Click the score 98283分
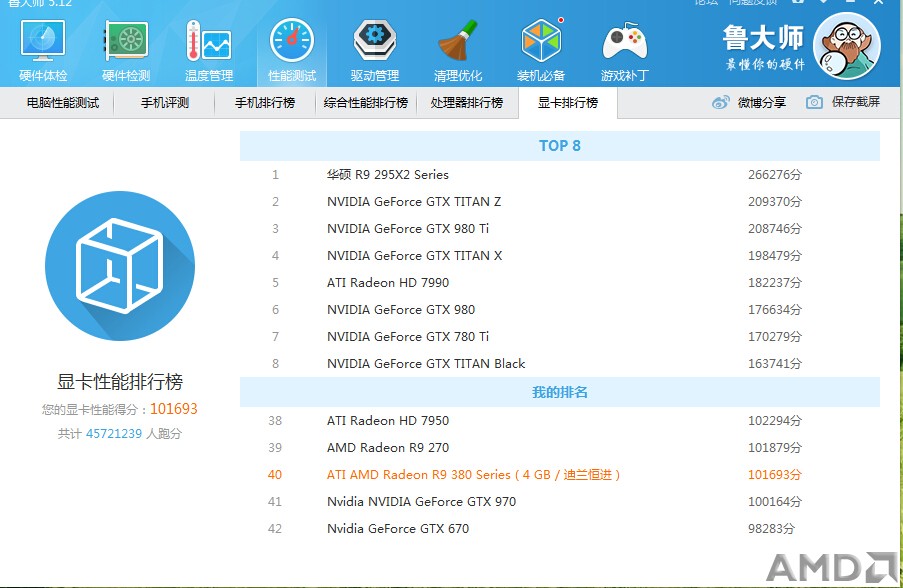Viewport: 903px width, 588px height. 771,529
